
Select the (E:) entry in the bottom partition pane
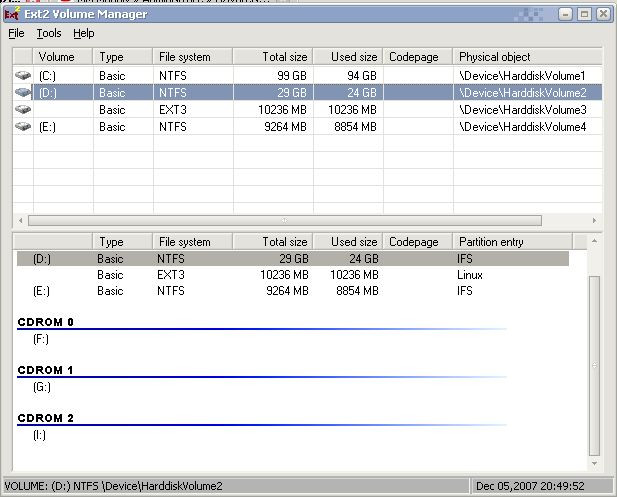41,291
